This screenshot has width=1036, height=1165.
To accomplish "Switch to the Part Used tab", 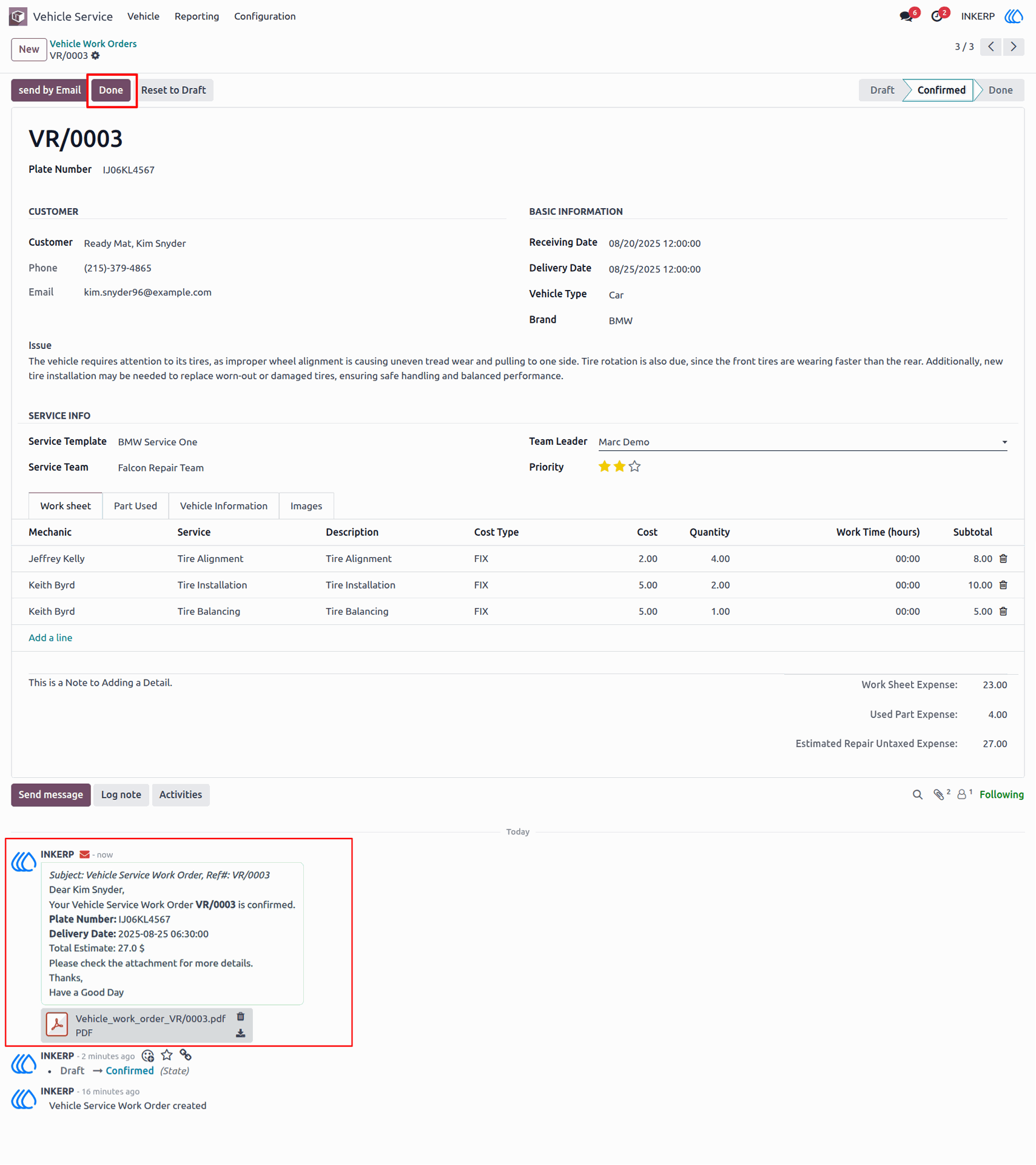I will (135, 506).
